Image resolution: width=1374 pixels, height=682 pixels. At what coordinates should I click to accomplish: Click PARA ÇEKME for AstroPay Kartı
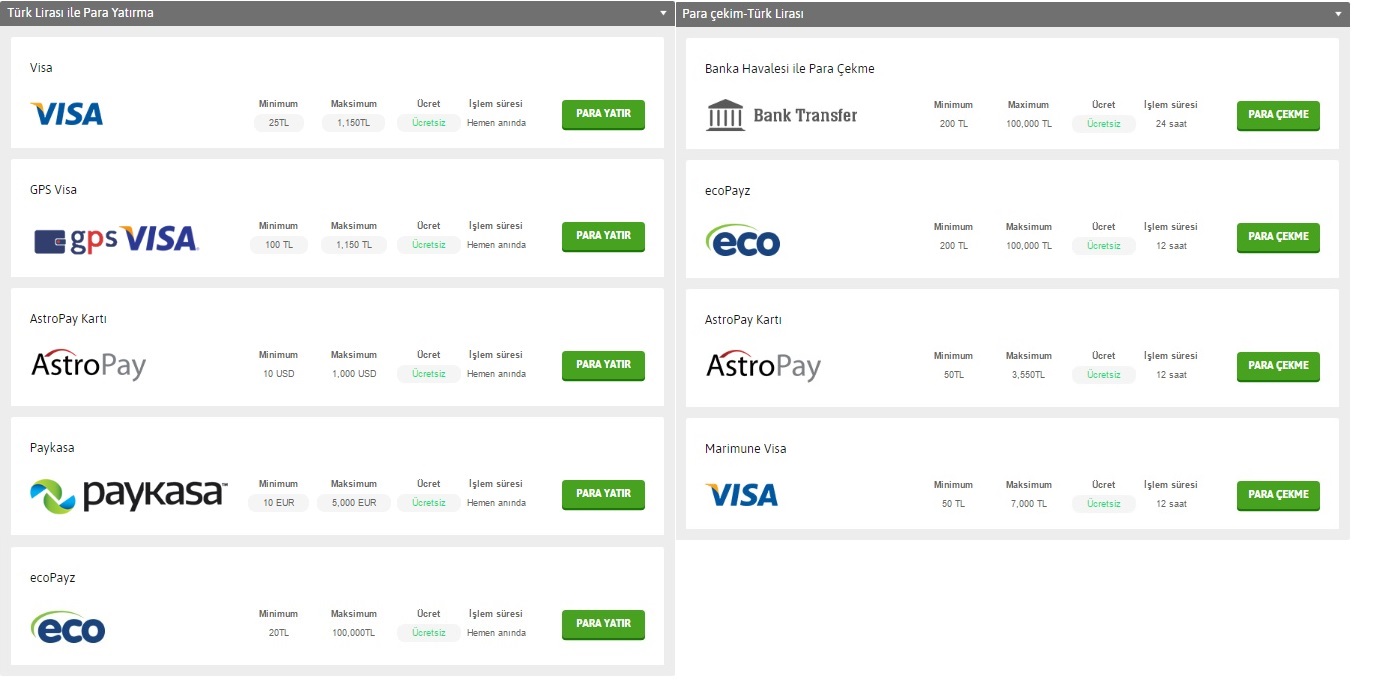pyautogui.click(x=1278, y=366)
